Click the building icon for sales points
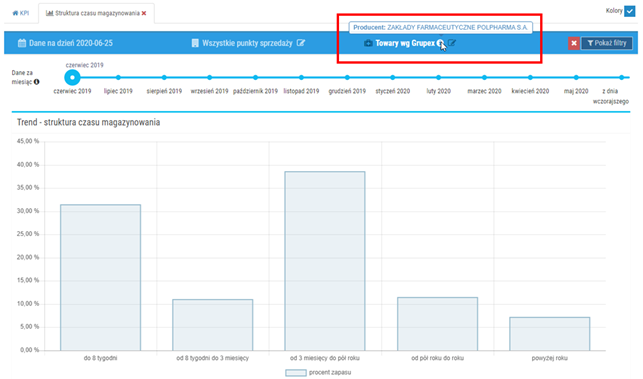The height and width of the screenshot is (379, 643). (195, 43)
